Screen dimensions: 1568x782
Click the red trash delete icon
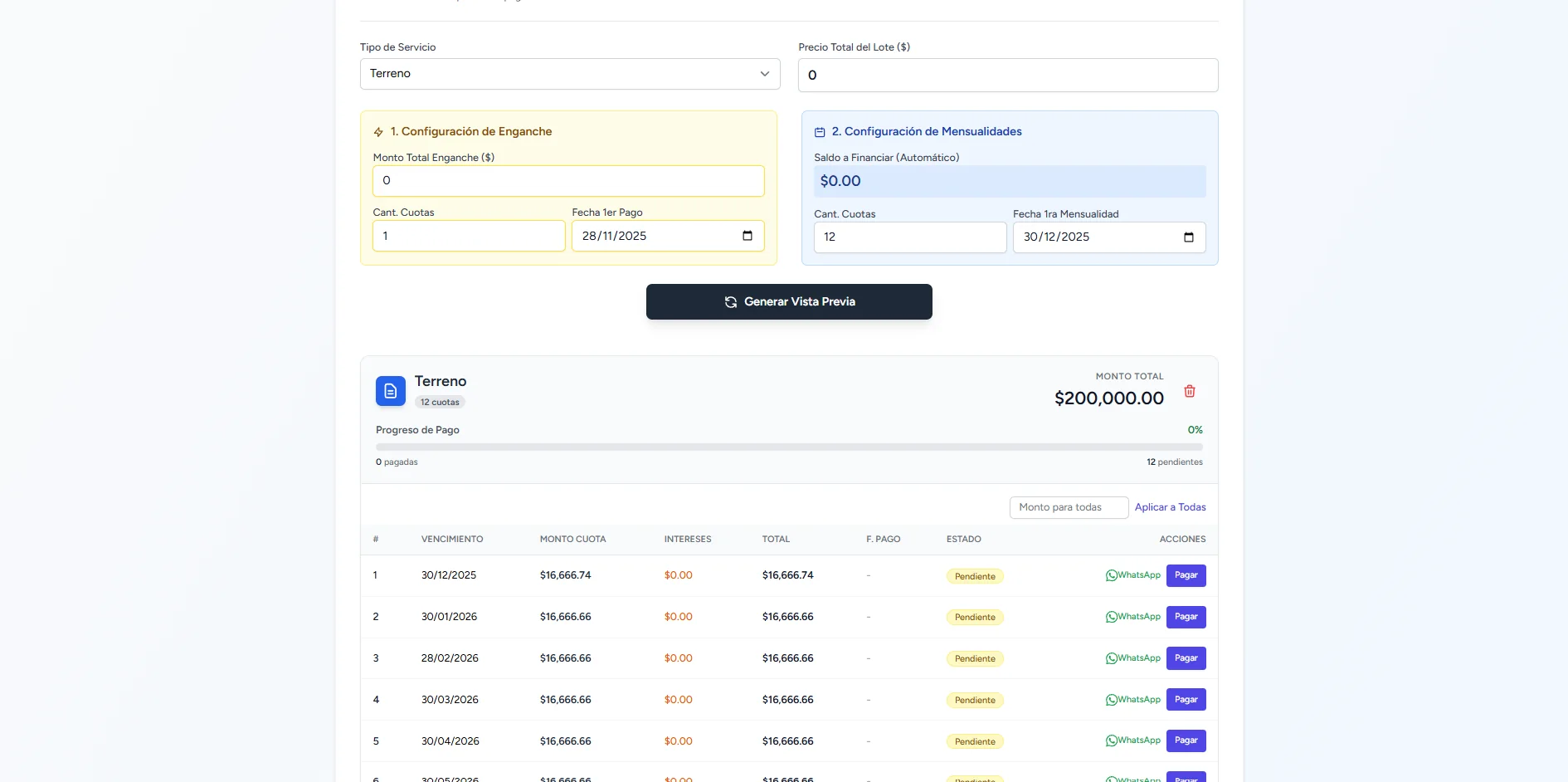coord(1189,391)
